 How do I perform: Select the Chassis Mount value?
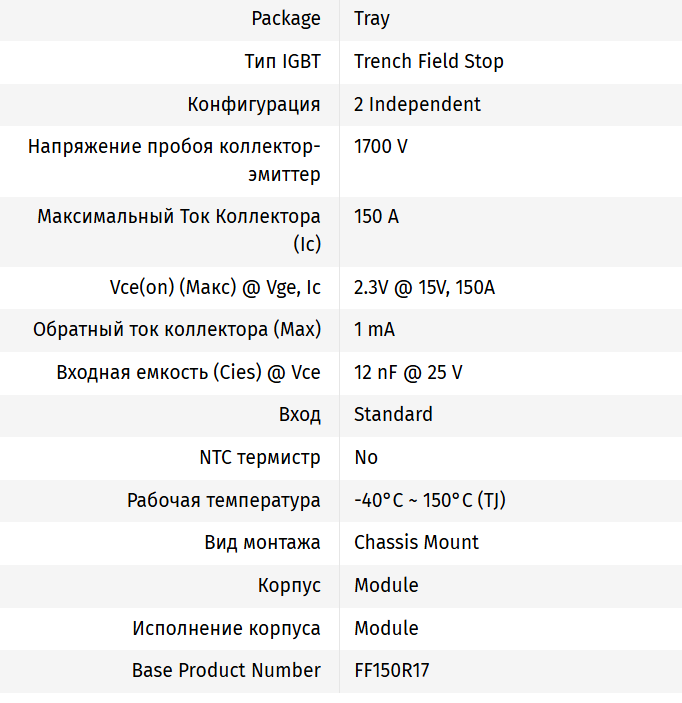(x=416, y=542)
